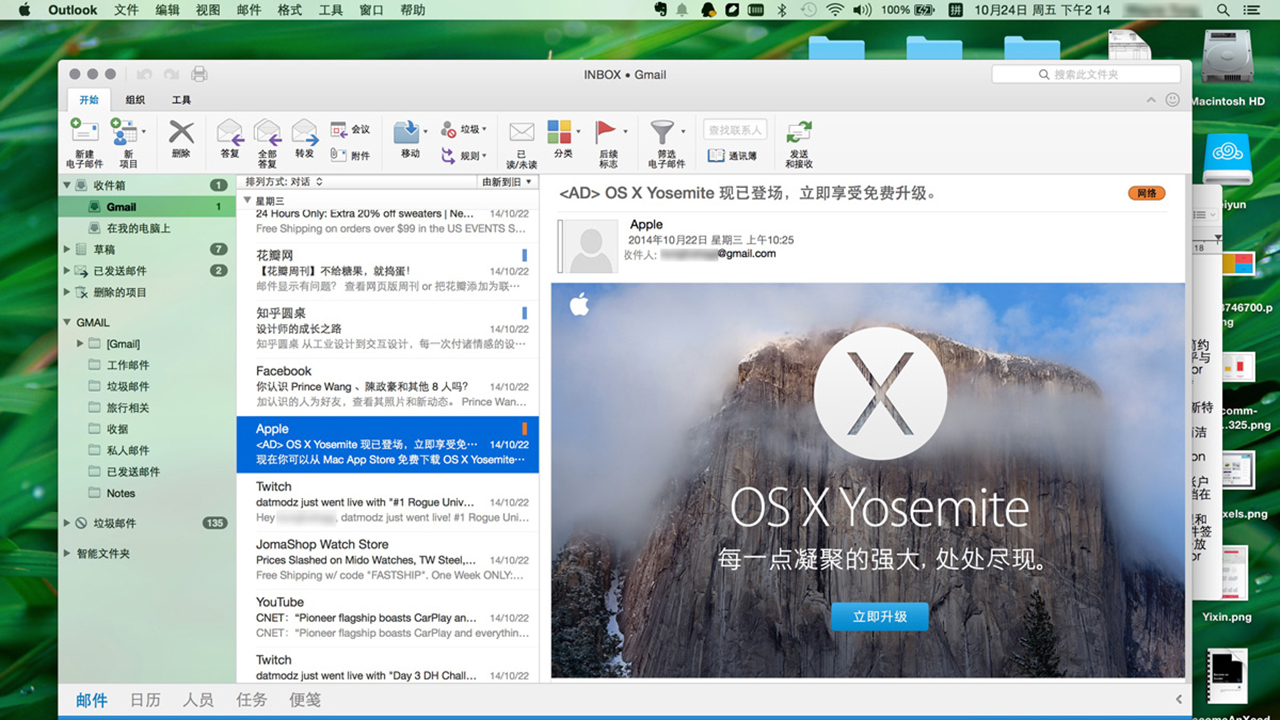
Task: Click the 搜索此文件夹 search field
Action: [x=1086, y=75]
